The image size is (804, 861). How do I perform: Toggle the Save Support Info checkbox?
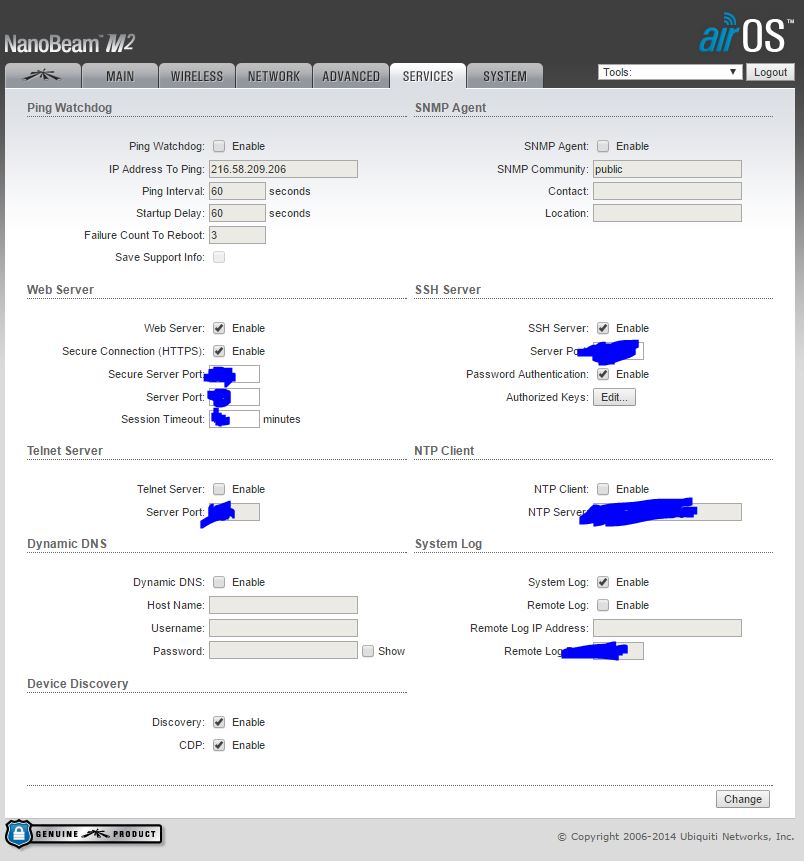[219, 257]
